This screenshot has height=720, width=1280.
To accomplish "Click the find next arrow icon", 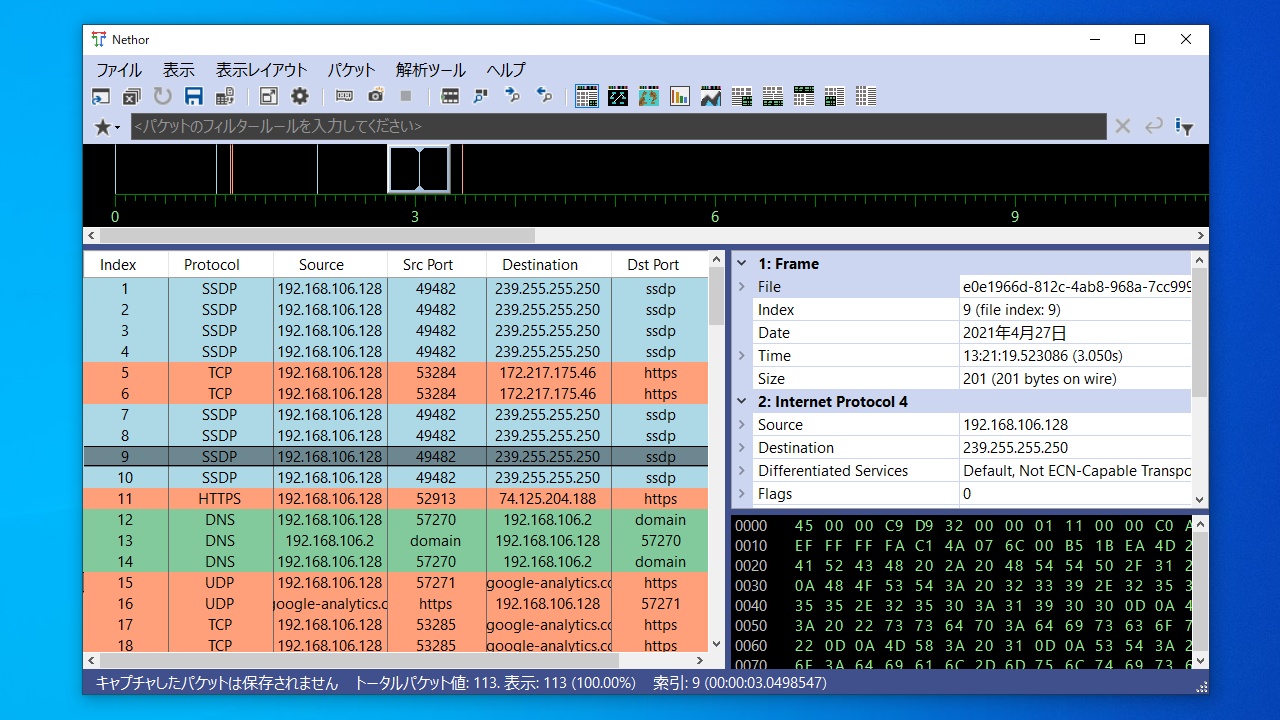I will pyautogui.click(x=513, y=96).
